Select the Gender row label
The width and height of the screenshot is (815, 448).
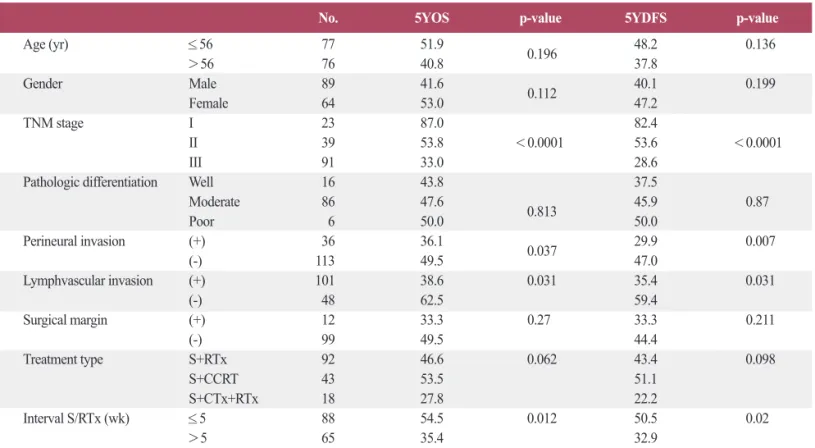43,84
